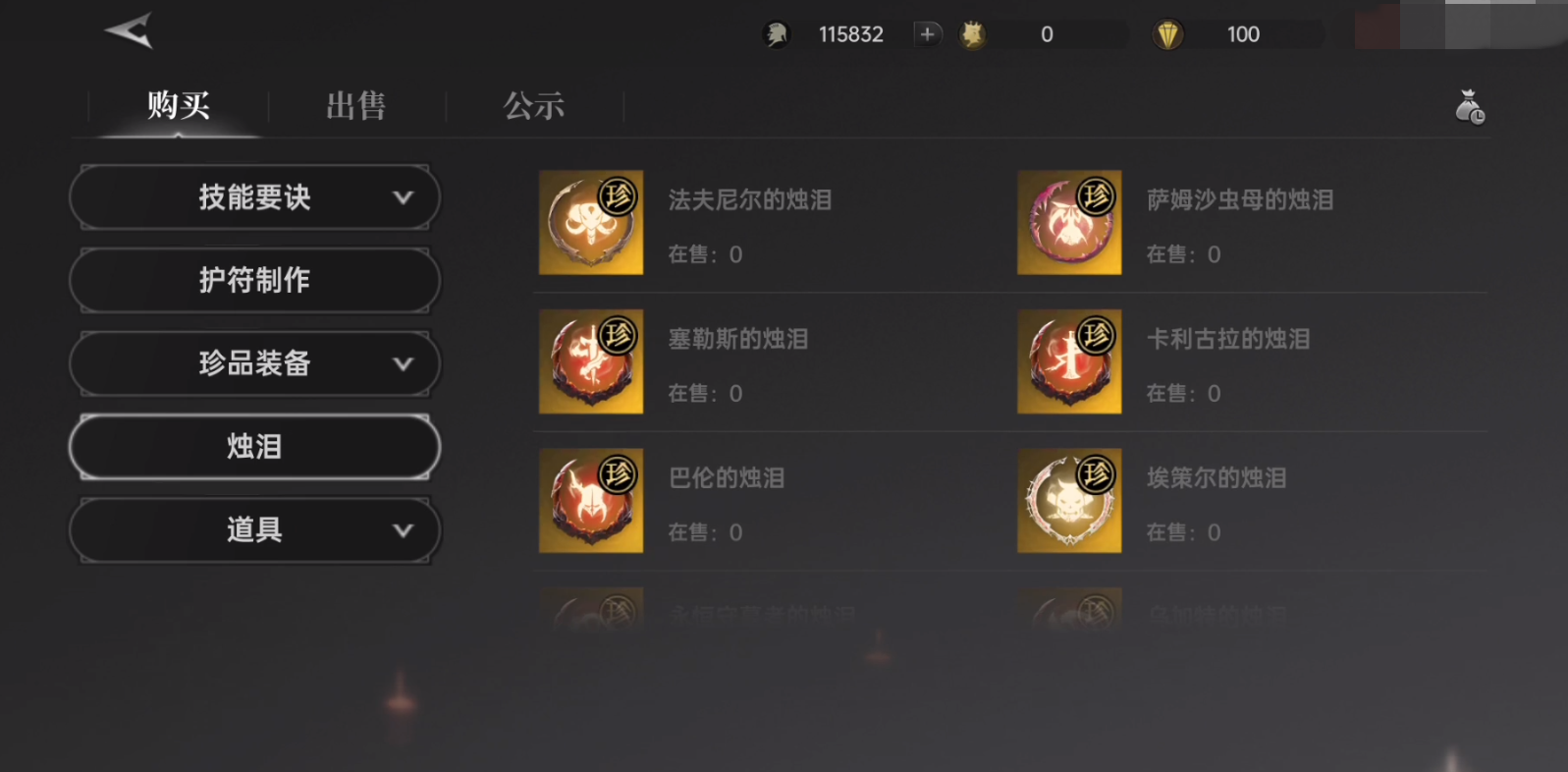Switch to the 出售 tab
Viewport: 1568px width, 772px height.
click(x=356, y=106)
